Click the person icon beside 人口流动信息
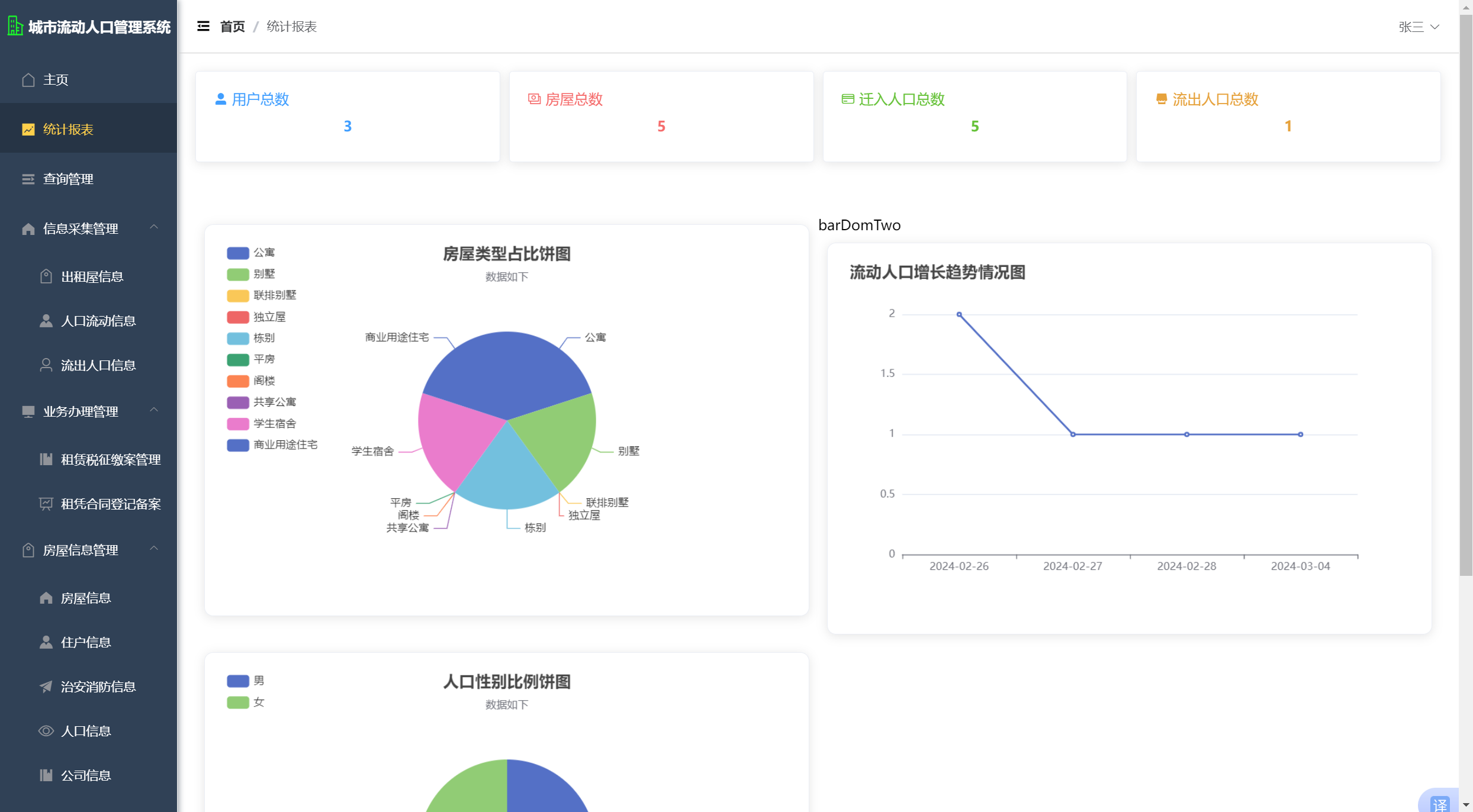 click(x=46, y=321)
